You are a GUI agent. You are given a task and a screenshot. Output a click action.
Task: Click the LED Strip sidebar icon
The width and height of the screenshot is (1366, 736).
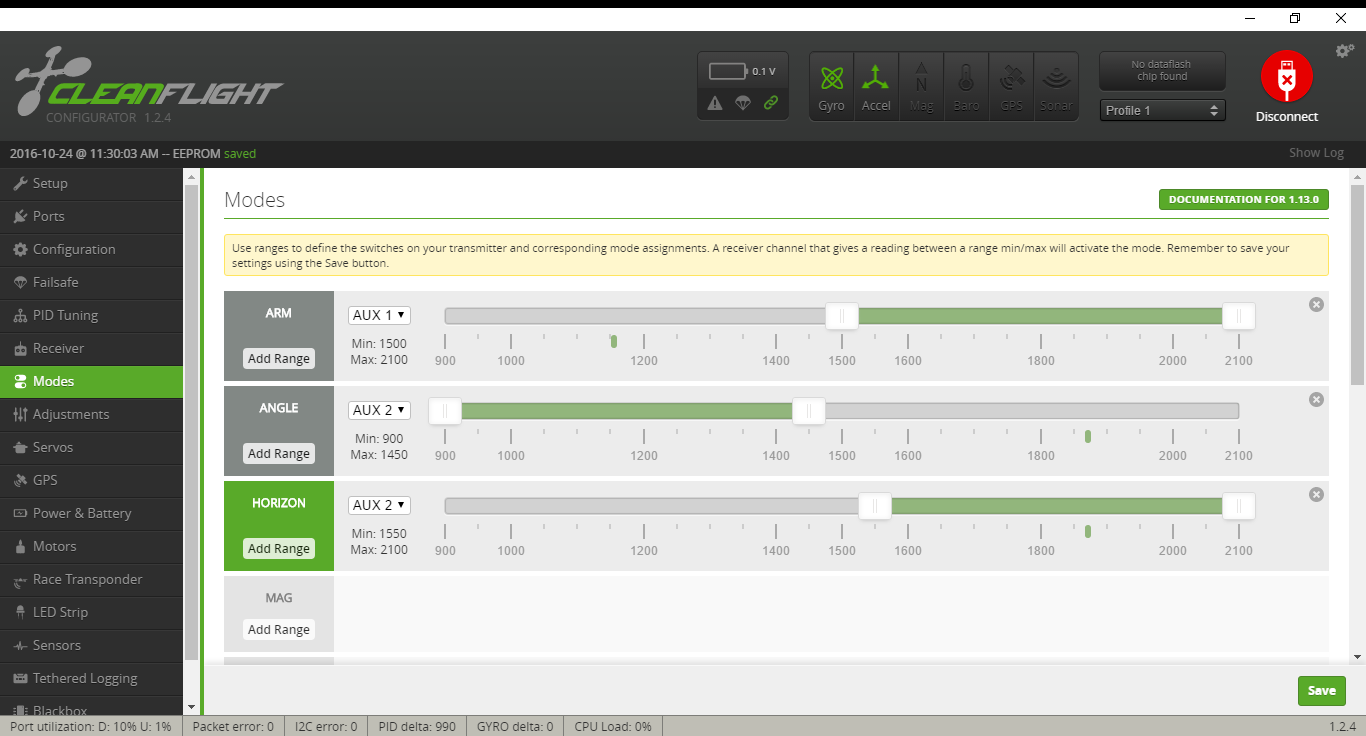coord(60,612)
